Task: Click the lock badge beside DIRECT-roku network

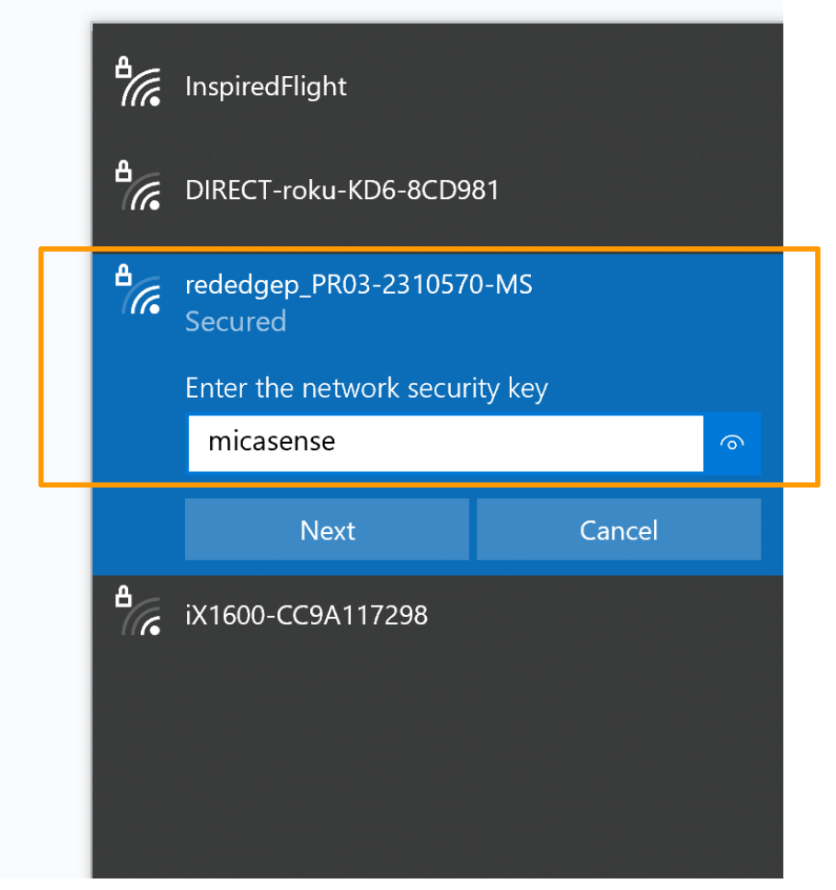Action: [123, 171]
